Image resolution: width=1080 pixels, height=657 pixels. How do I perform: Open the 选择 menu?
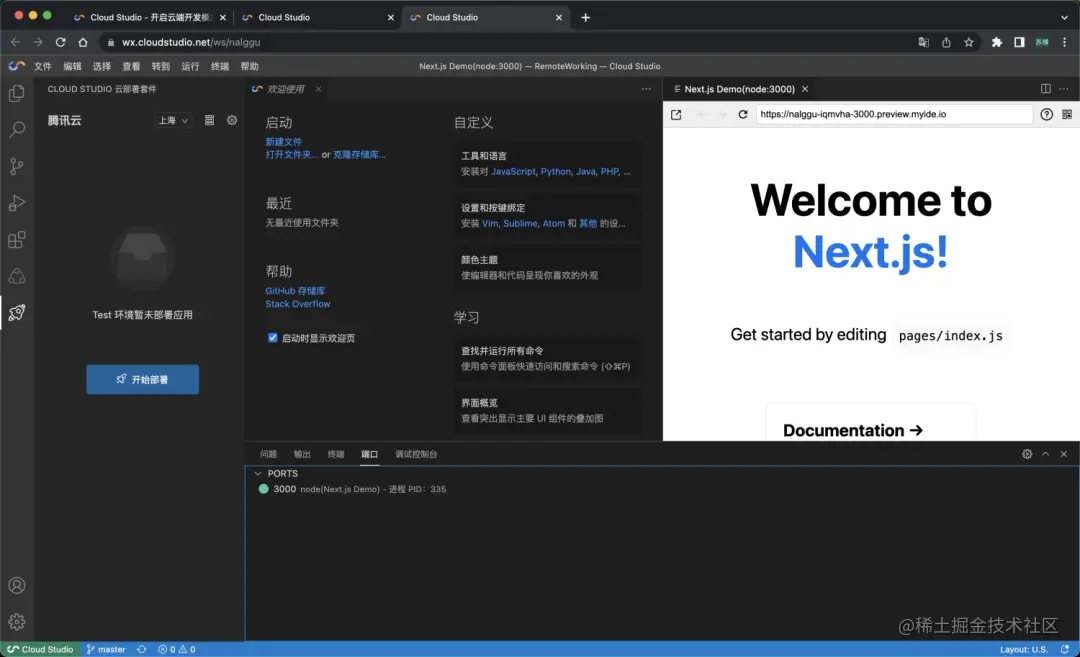point(102,66)
